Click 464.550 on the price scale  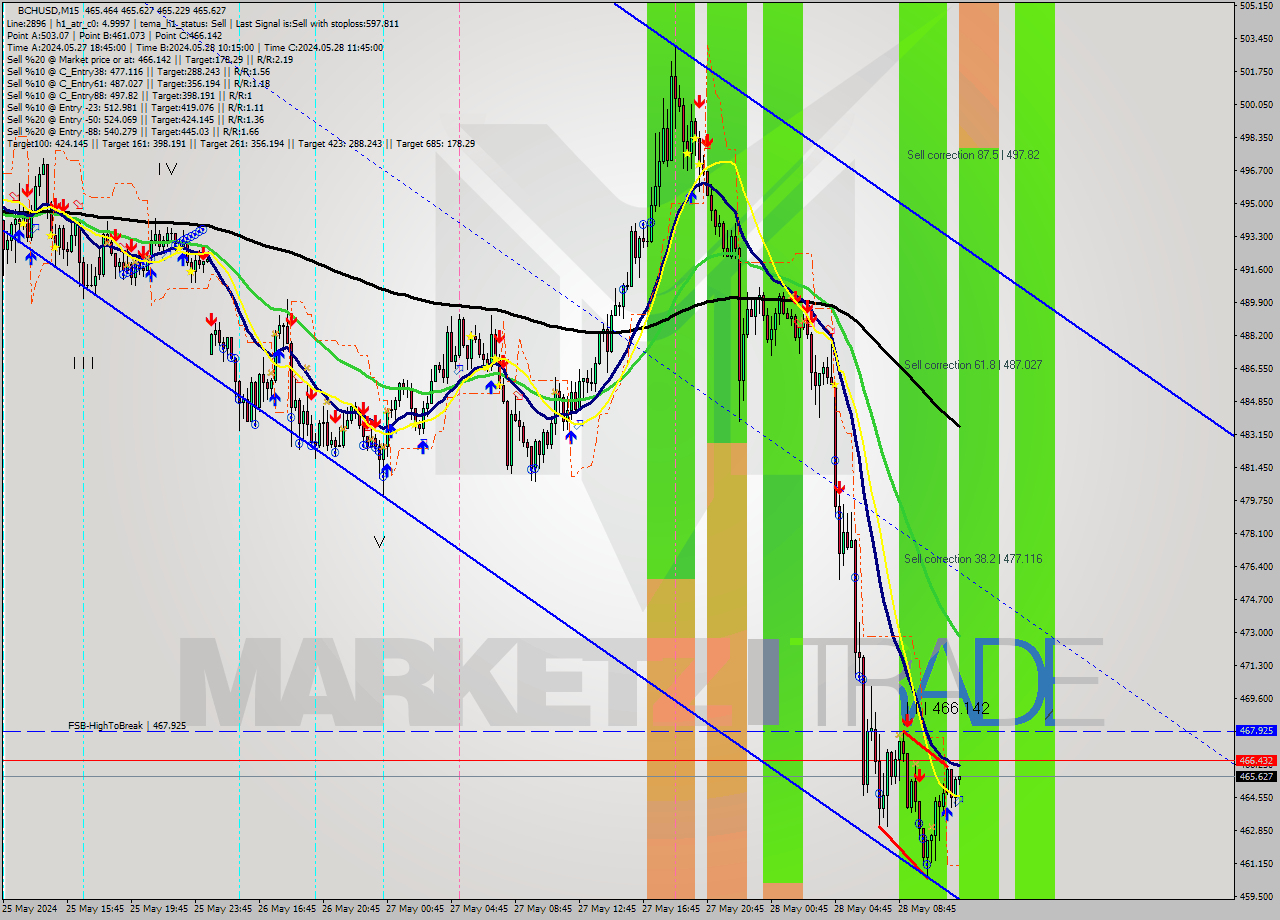1255,798
